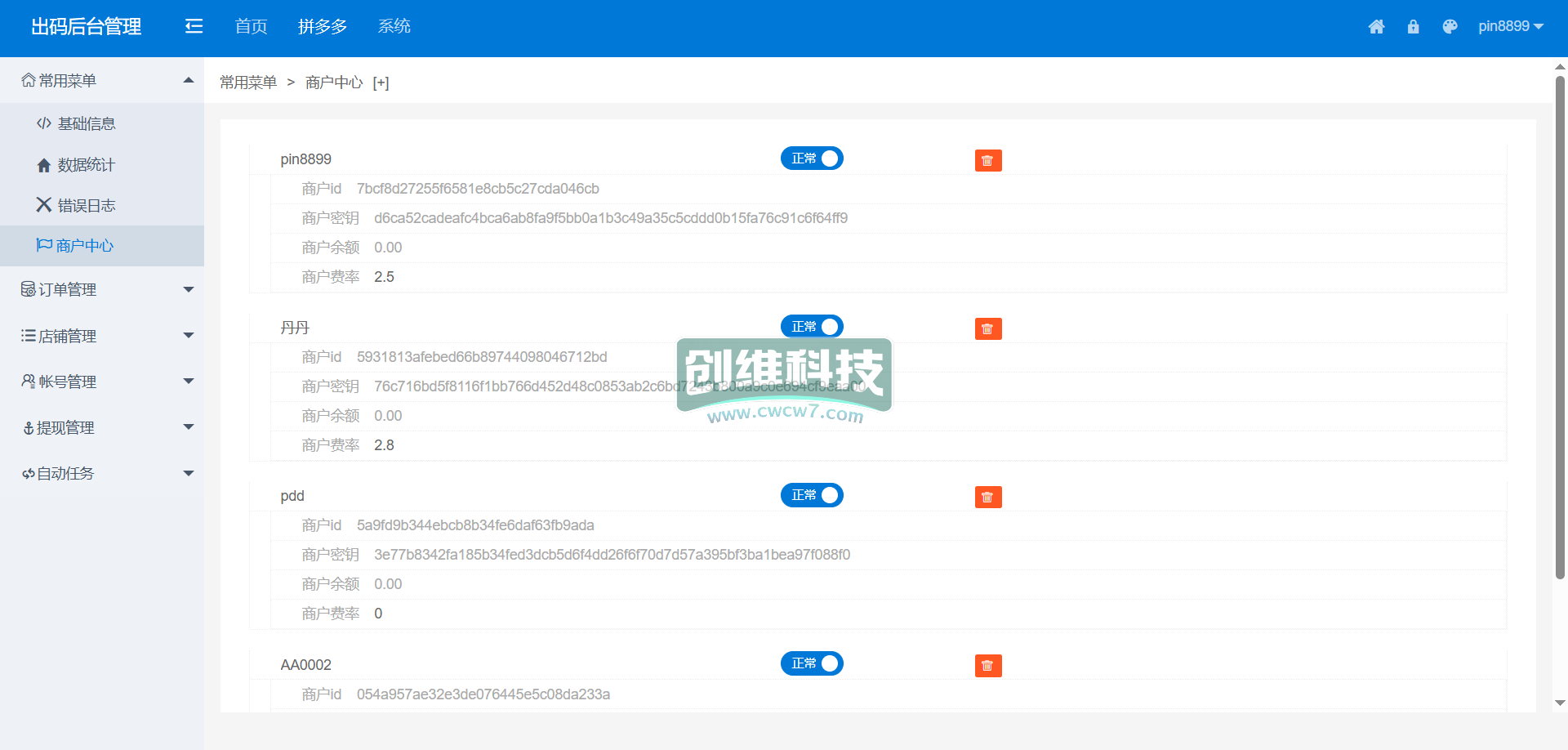Screen dimensions: 1568x750
Task: Open the pin8899 user dropdown
Action: (1510, 27)
